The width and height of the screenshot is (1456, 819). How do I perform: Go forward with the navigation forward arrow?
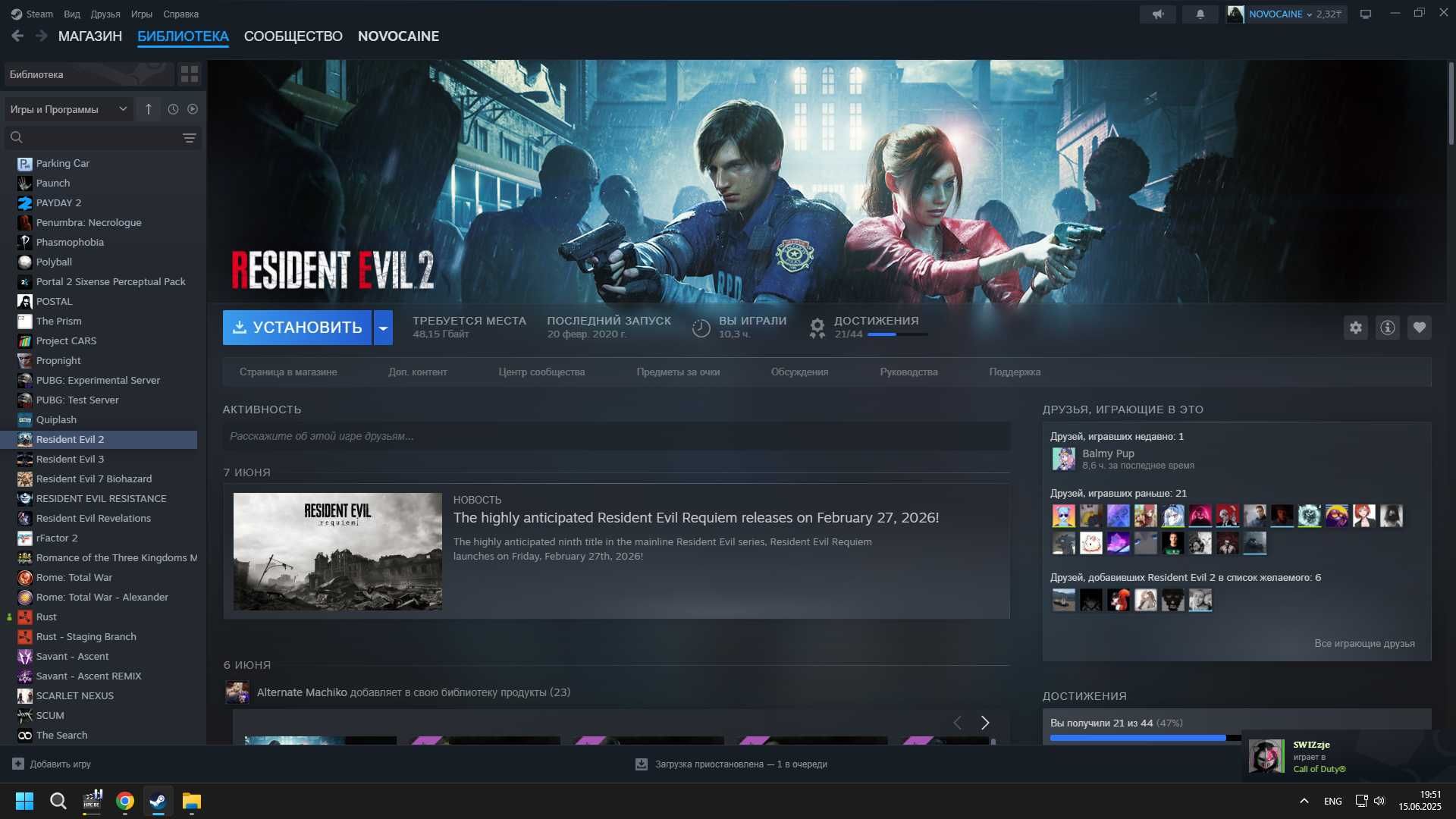tap(42, 36)
